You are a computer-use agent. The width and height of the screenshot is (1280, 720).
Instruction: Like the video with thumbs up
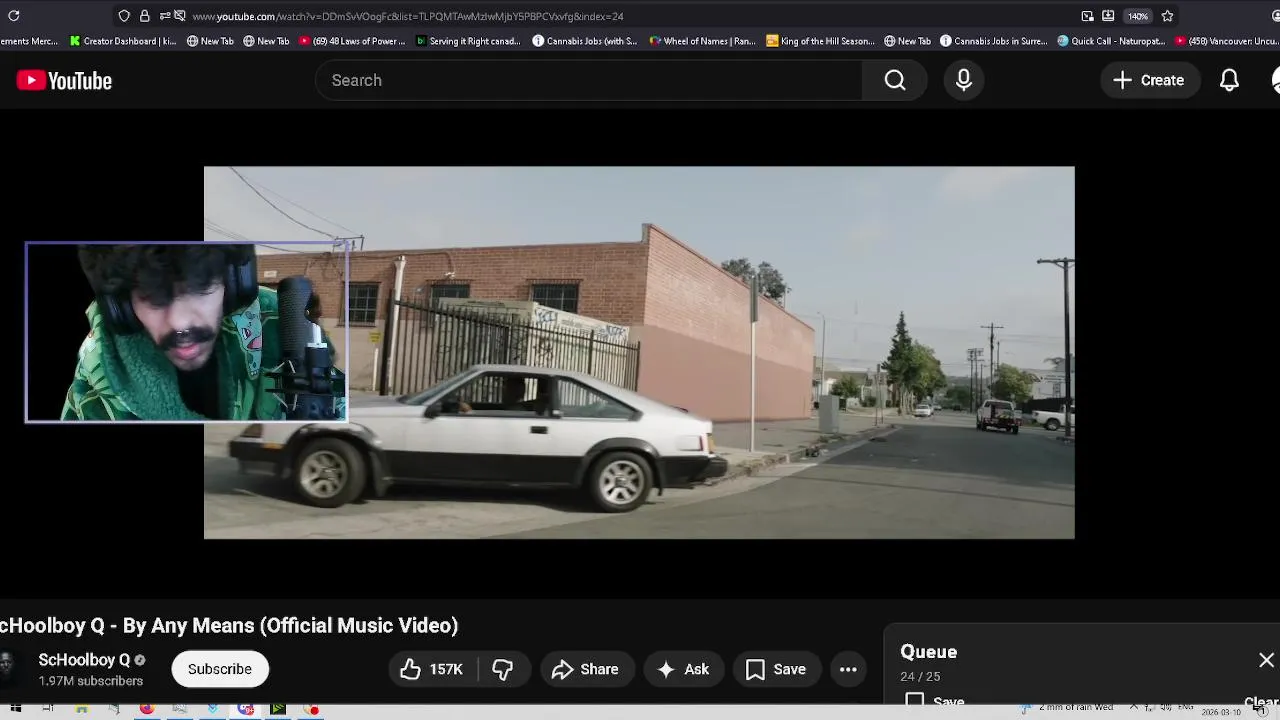[x=432, y=669]
